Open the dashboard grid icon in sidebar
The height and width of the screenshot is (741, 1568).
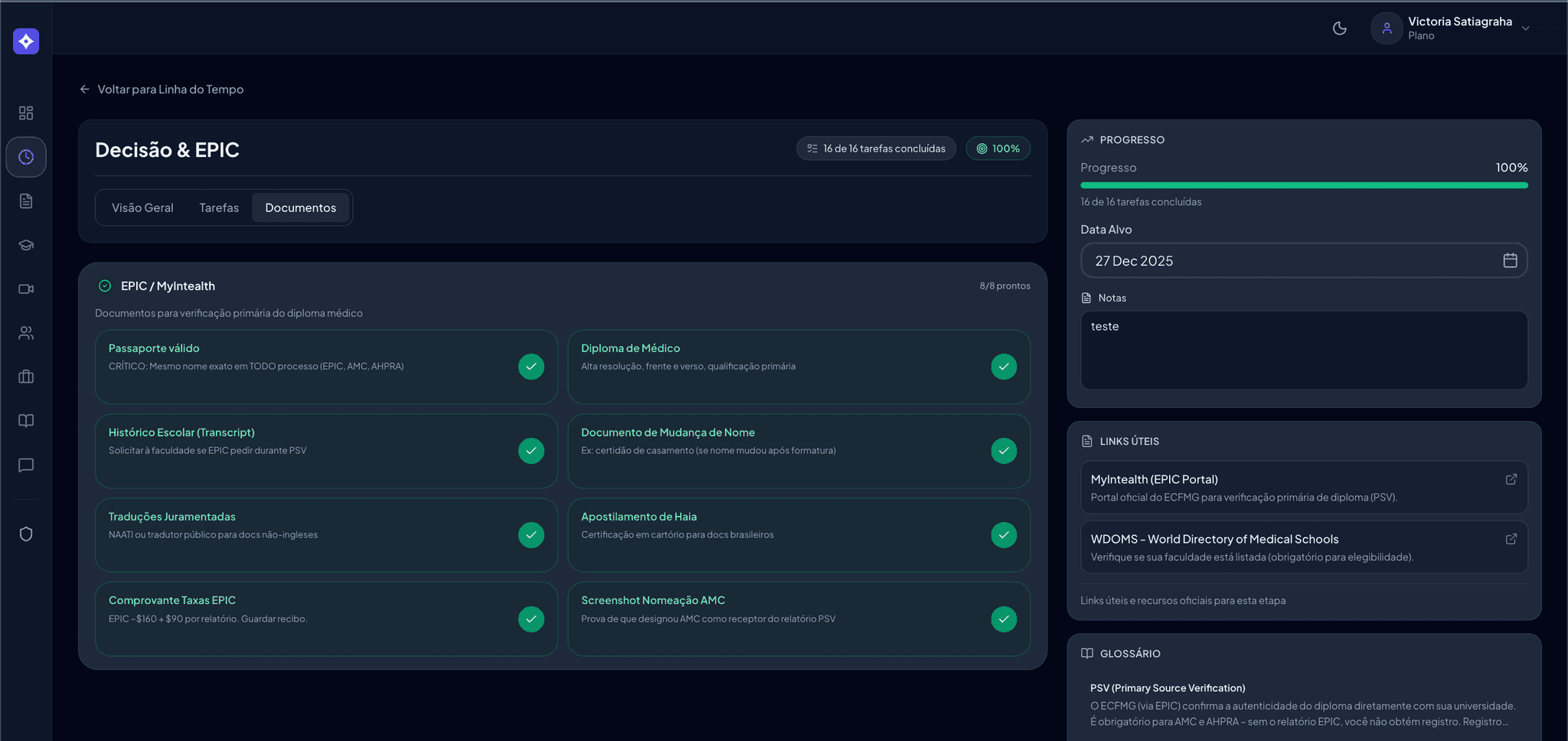pyautogui.click(x=25, y=113)
